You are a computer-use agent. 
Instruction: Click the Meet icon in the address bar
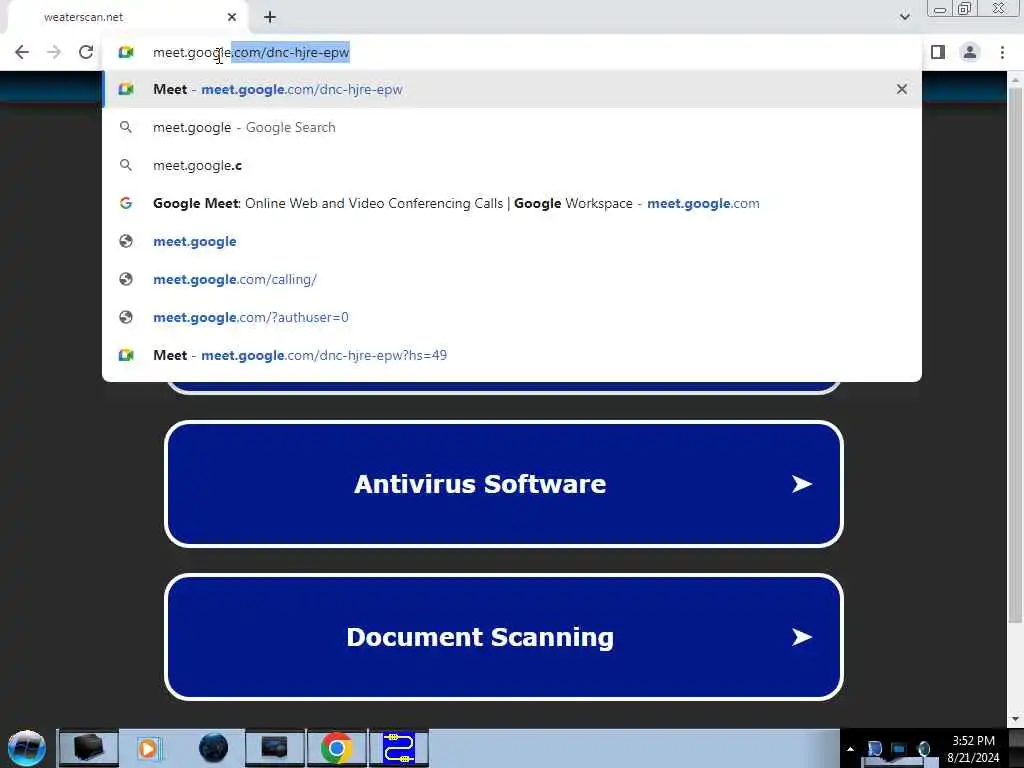[126, 52]
